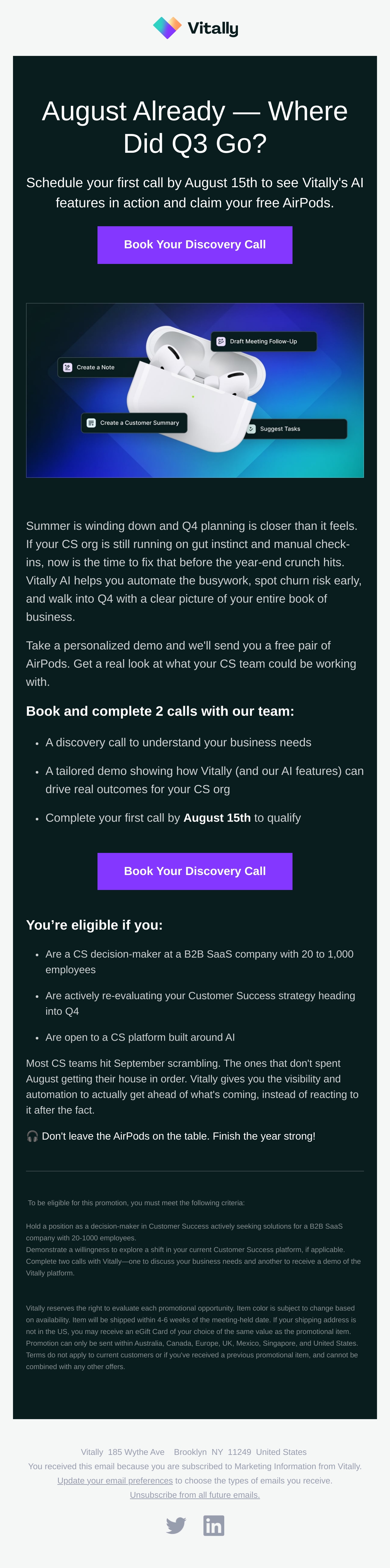Click the August Already headline text
The height and width of the screenshot is (1568, 390).
(195, 127)
